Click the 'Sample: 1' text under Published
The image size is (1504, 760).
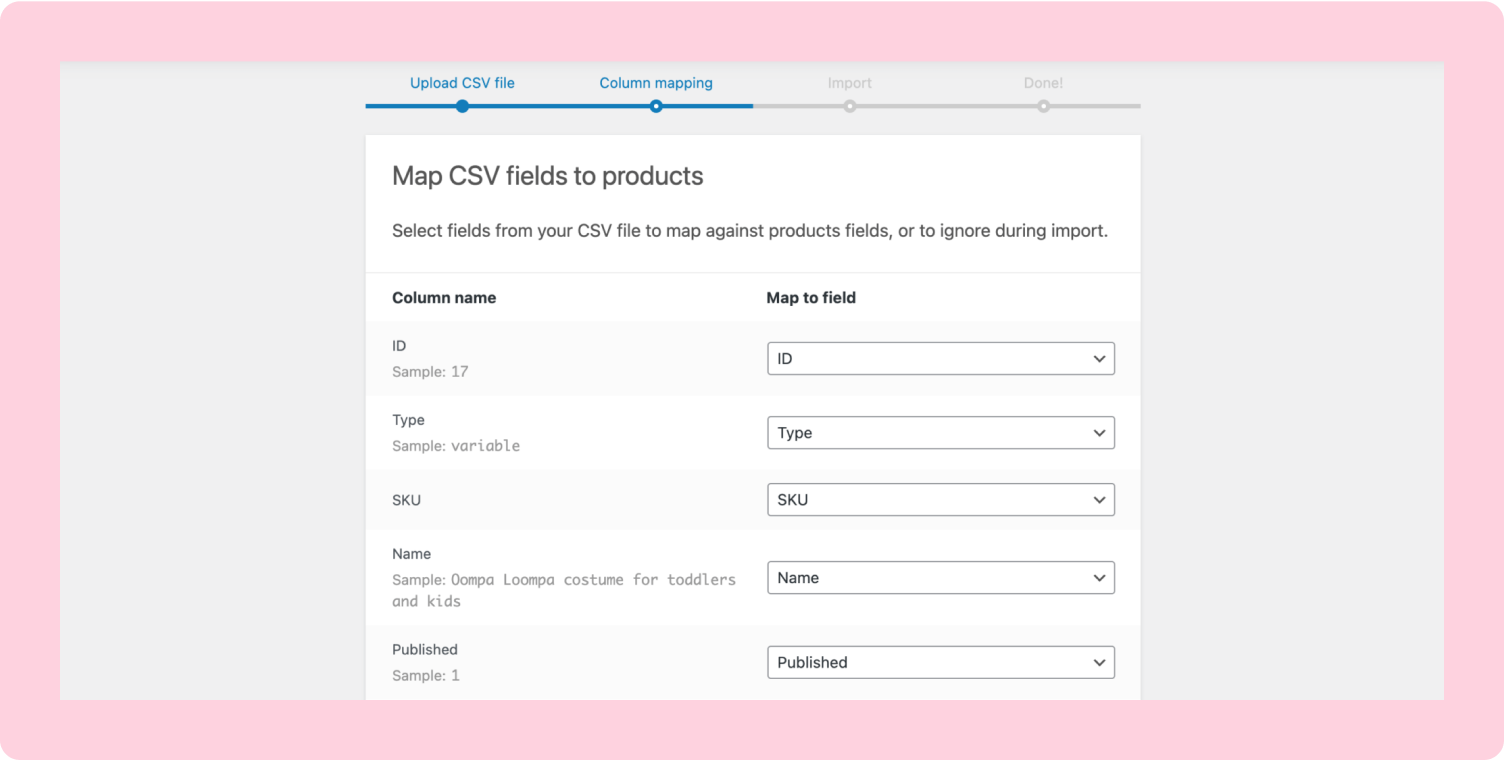pos(426,676)
